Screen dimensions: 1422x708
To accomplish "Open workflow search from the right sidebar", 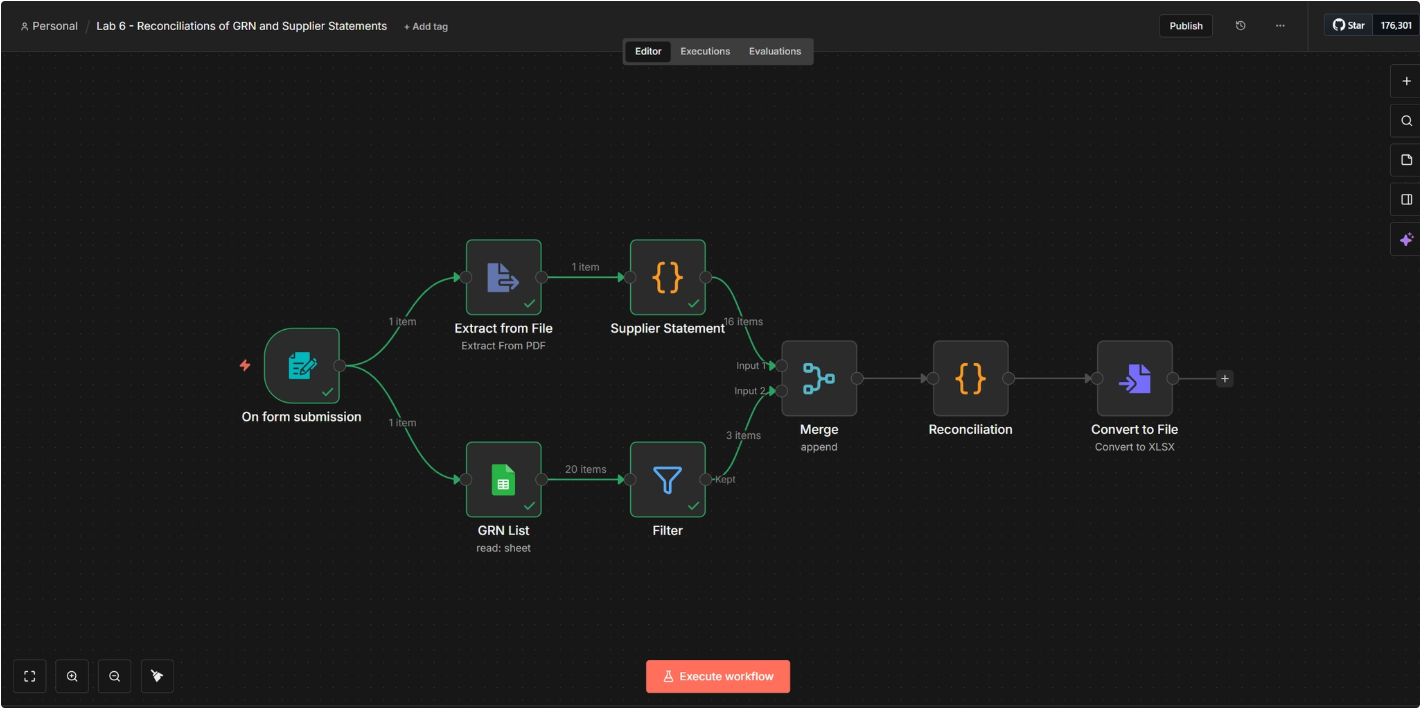I will (1405, 120).
